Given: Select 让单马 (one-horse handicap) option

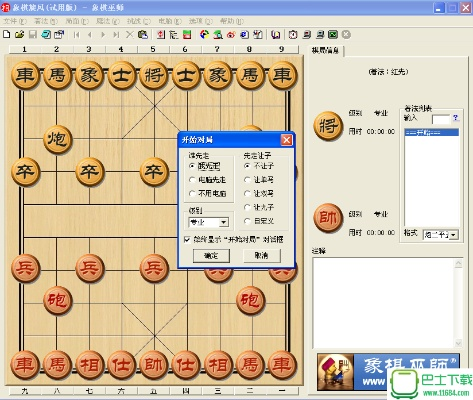Looking at the screenshot, I should (x=259, y=180).
